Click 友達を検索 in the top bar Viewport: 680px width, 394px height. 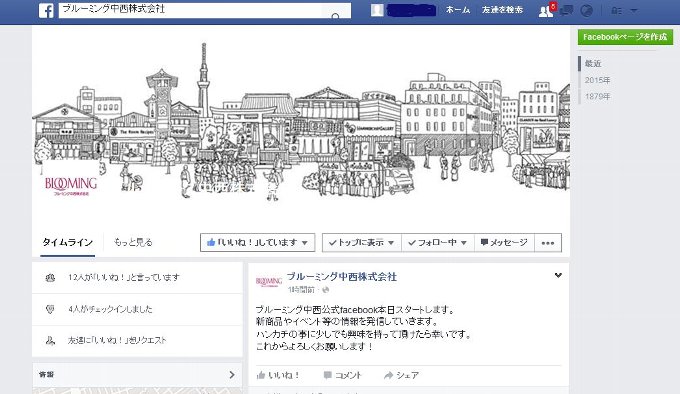(x=502, y=10)
